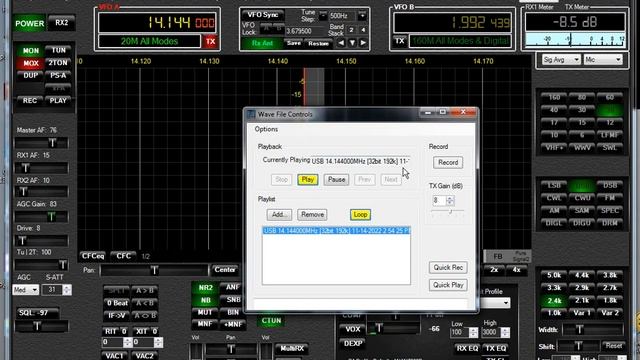Toggle the MOX transmit button

click(x=31, y=63)
